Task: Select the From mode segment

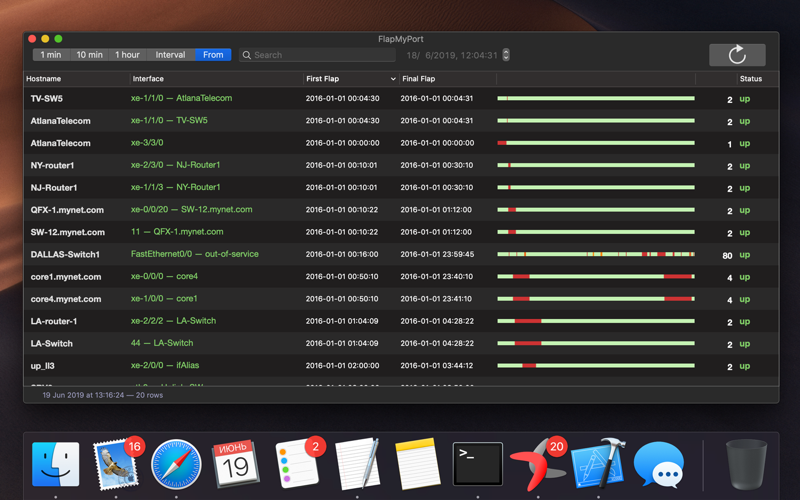Action: click(213, 55)
